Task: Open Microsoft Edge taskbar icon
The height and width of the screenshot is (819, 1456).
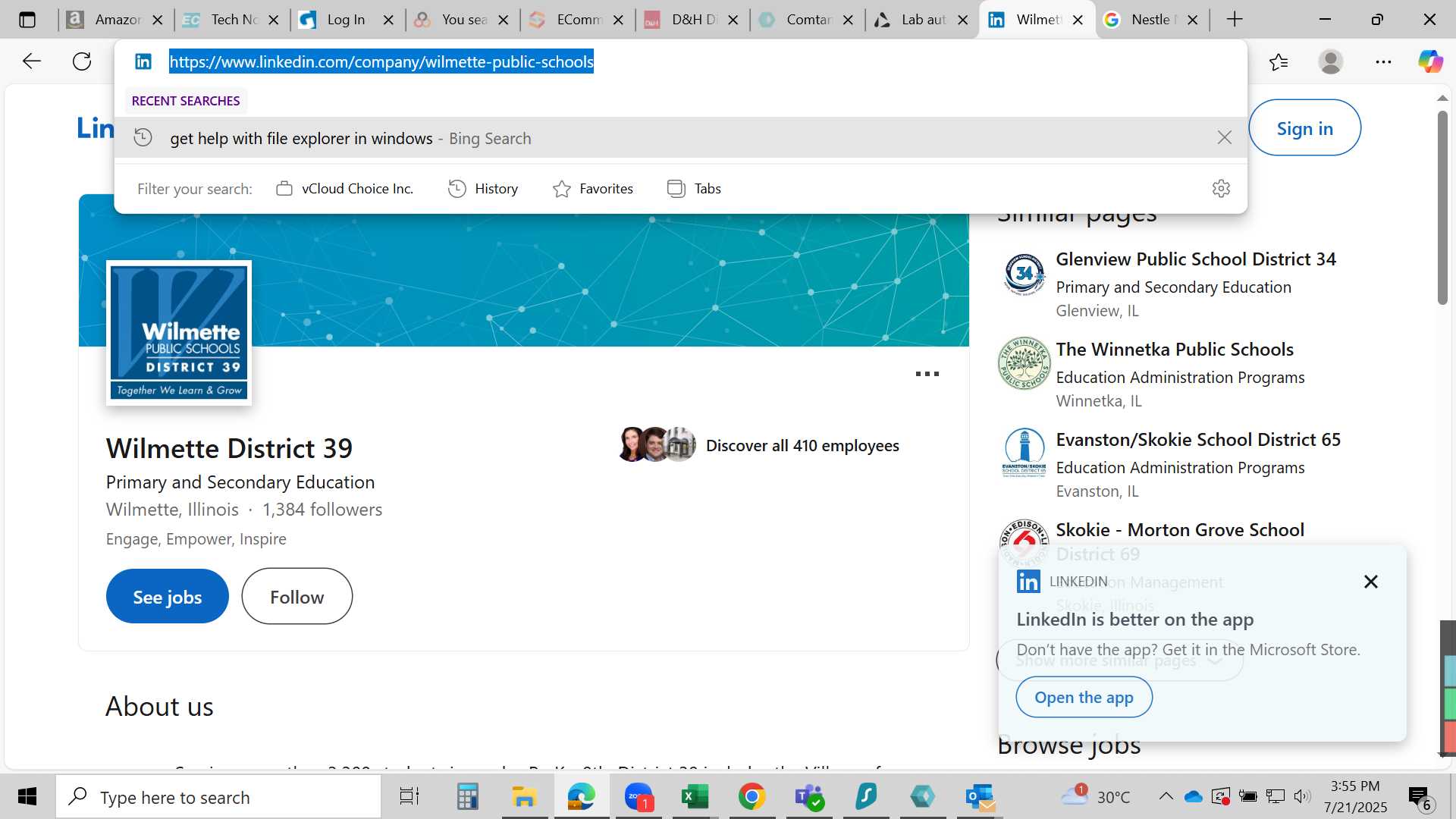Action: (582, 797)
